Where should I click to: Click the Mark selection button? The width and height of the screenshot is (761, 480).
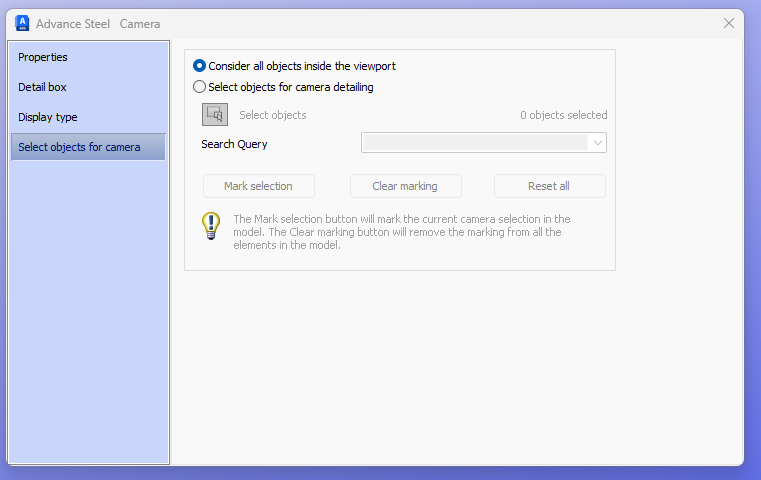[x=259, y=186]
